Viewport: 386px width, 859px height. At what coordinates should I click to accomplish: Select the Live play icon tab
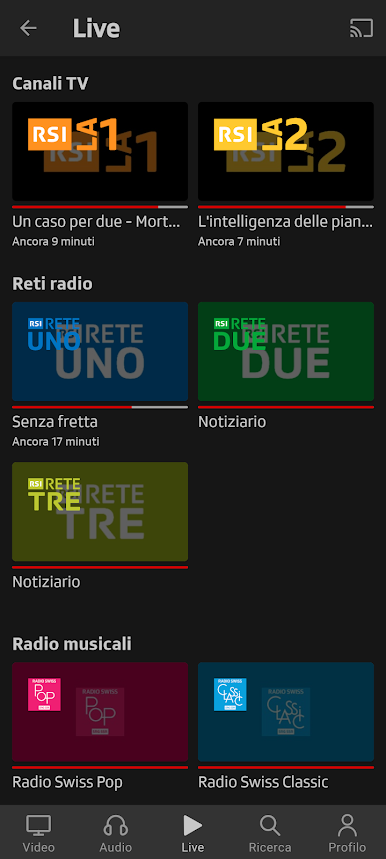click(x=193, y=826)
